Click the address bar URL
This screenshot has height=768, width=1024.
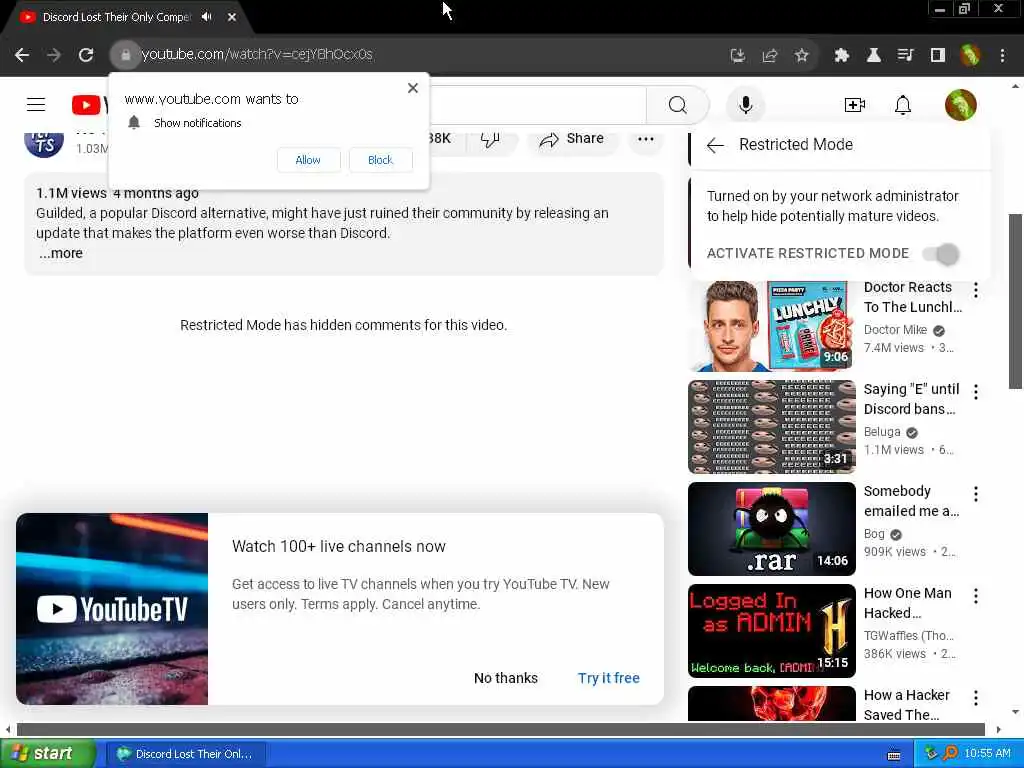click(x=257, y=55)
